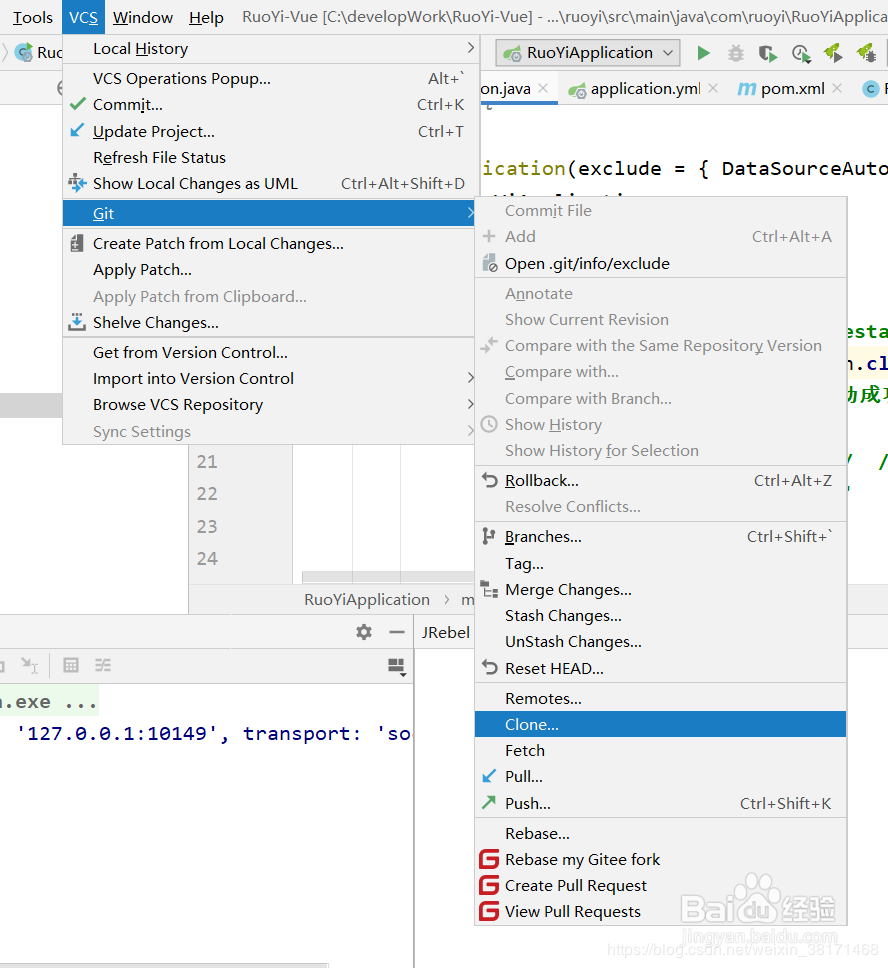Select Create Patch from Local Changes
Viewport: 888px width, 968px height.
tap(271, 244)
